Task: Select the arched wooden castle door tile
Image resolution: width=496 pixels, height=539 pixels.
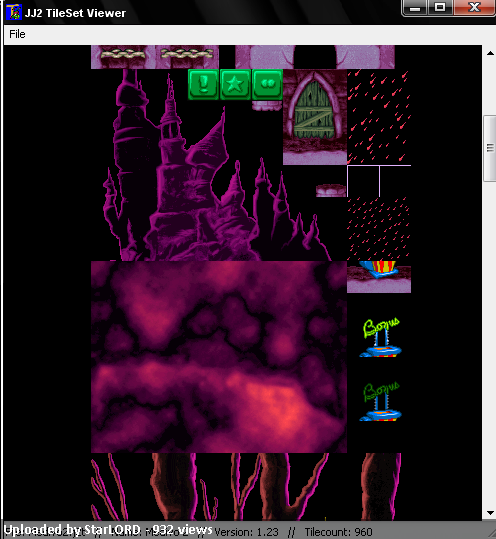Action: 315,117
